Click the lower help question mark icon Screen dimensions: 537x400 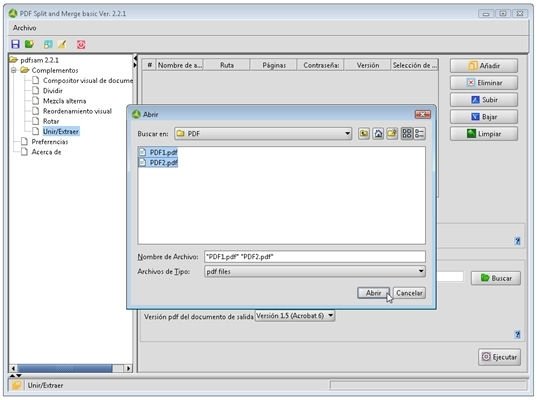pyautogui.click(x=517, y=334)
